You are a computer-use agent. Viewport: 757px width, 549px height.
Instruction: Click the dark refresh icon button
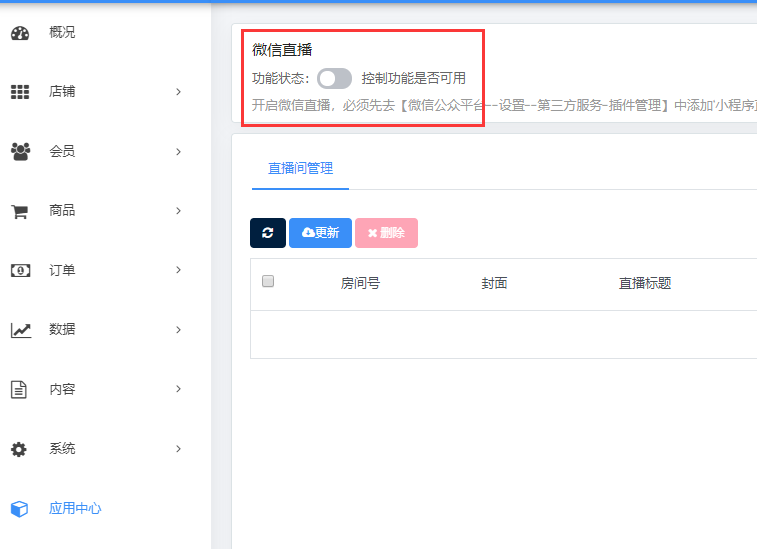[268, 233]
